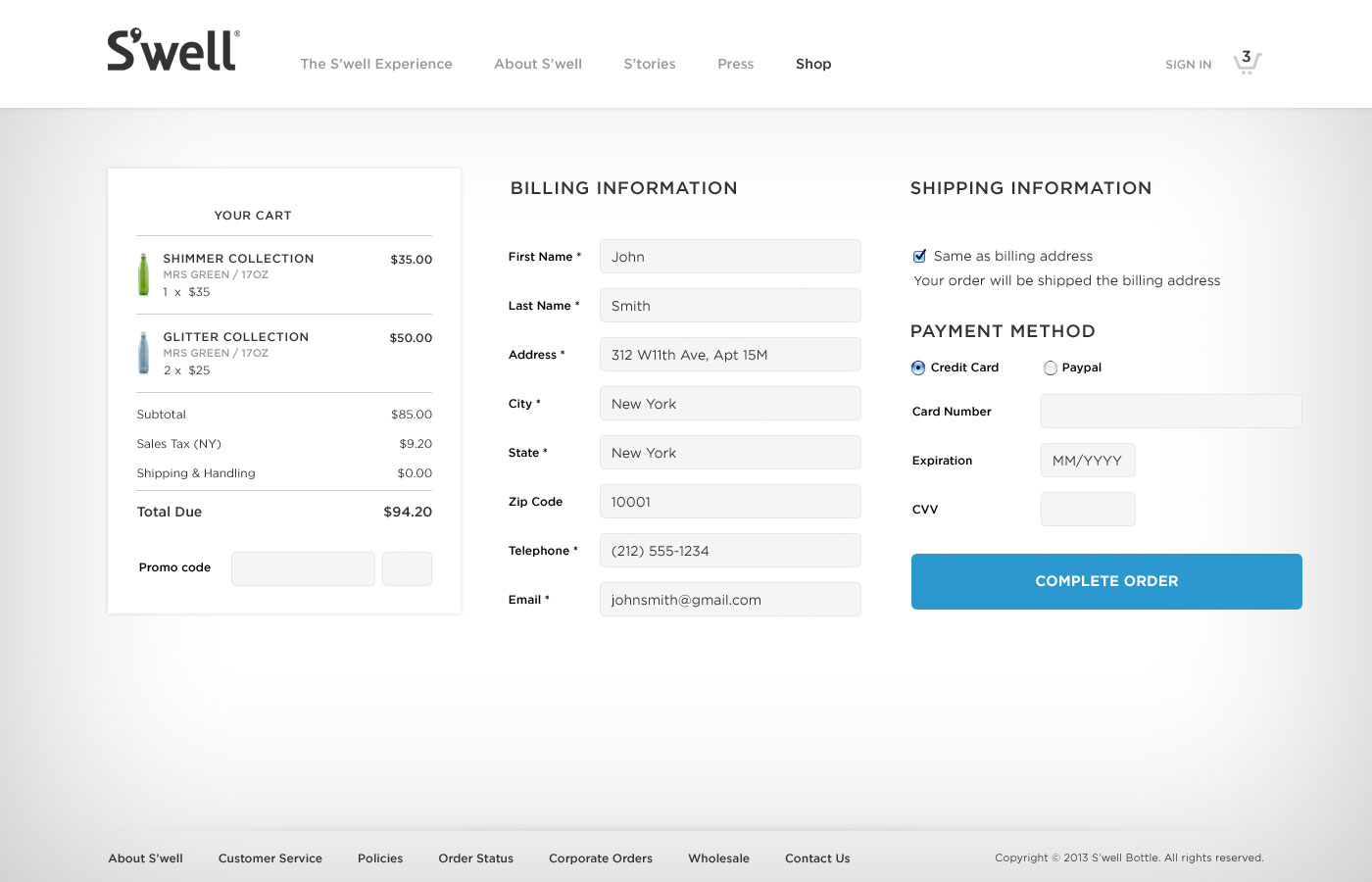Screen dimensions: 1372x882
Task: Click the $94.20 total due amount
Action: [408, 512]
